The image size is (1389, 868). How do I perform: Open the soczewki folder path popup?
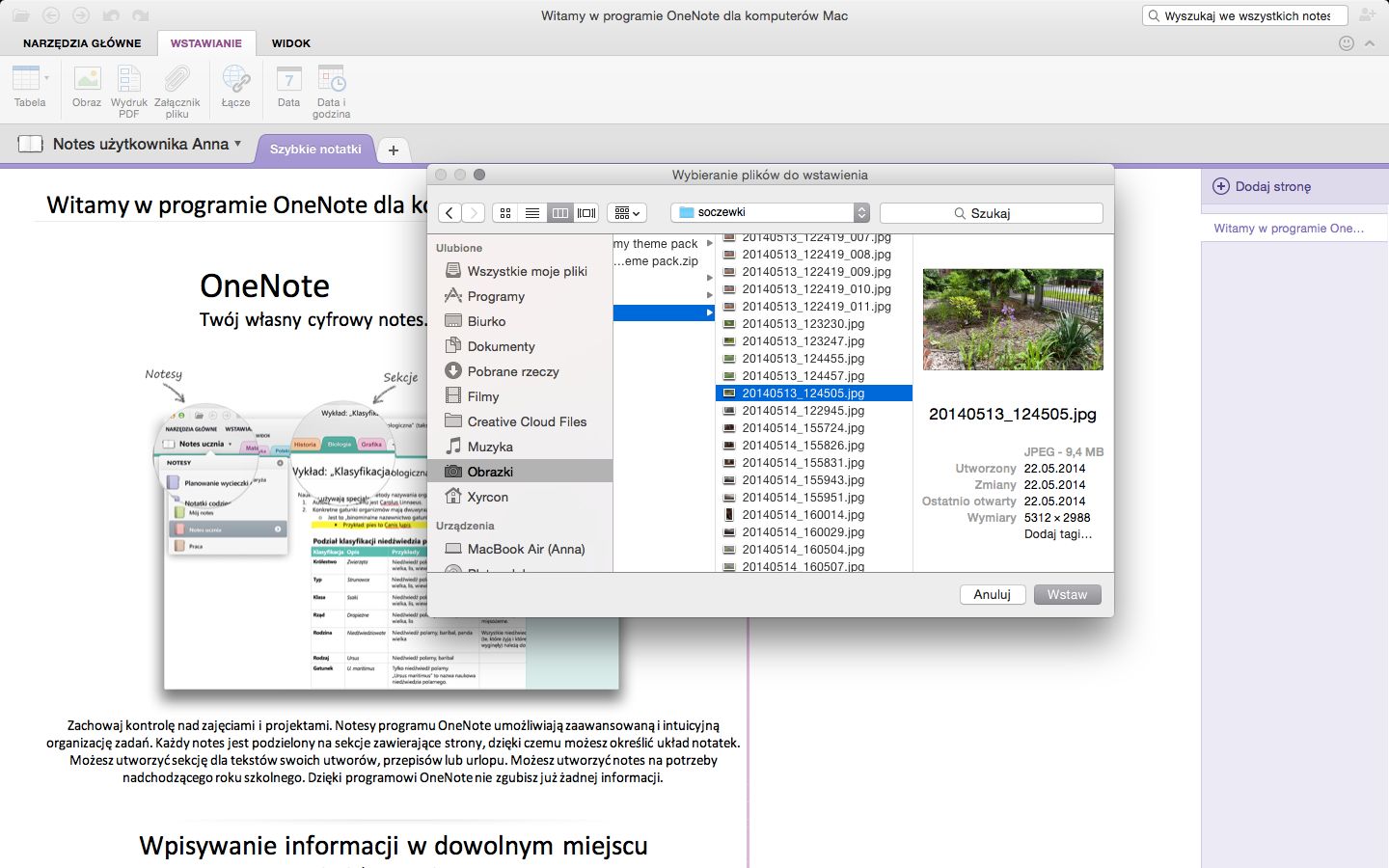(x=771, y=213)
